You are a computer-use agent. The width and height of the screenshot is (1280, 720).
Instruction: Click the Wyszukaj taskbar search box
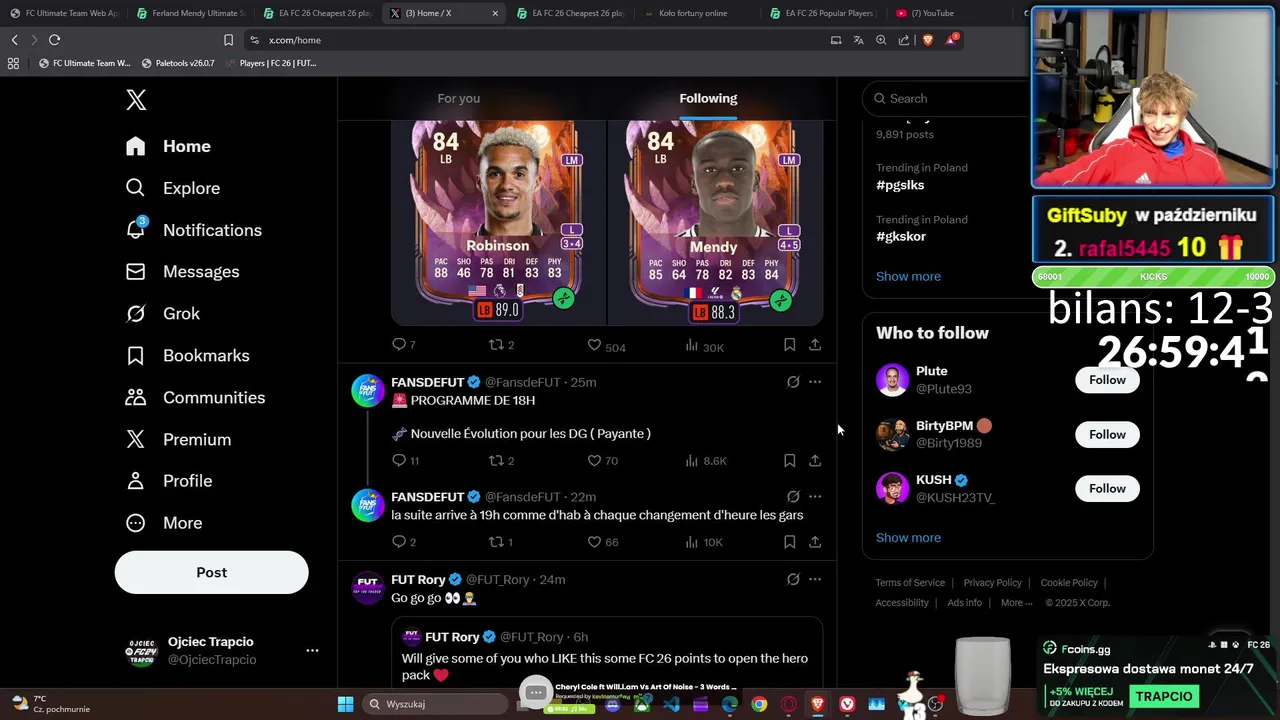point(435,704)
